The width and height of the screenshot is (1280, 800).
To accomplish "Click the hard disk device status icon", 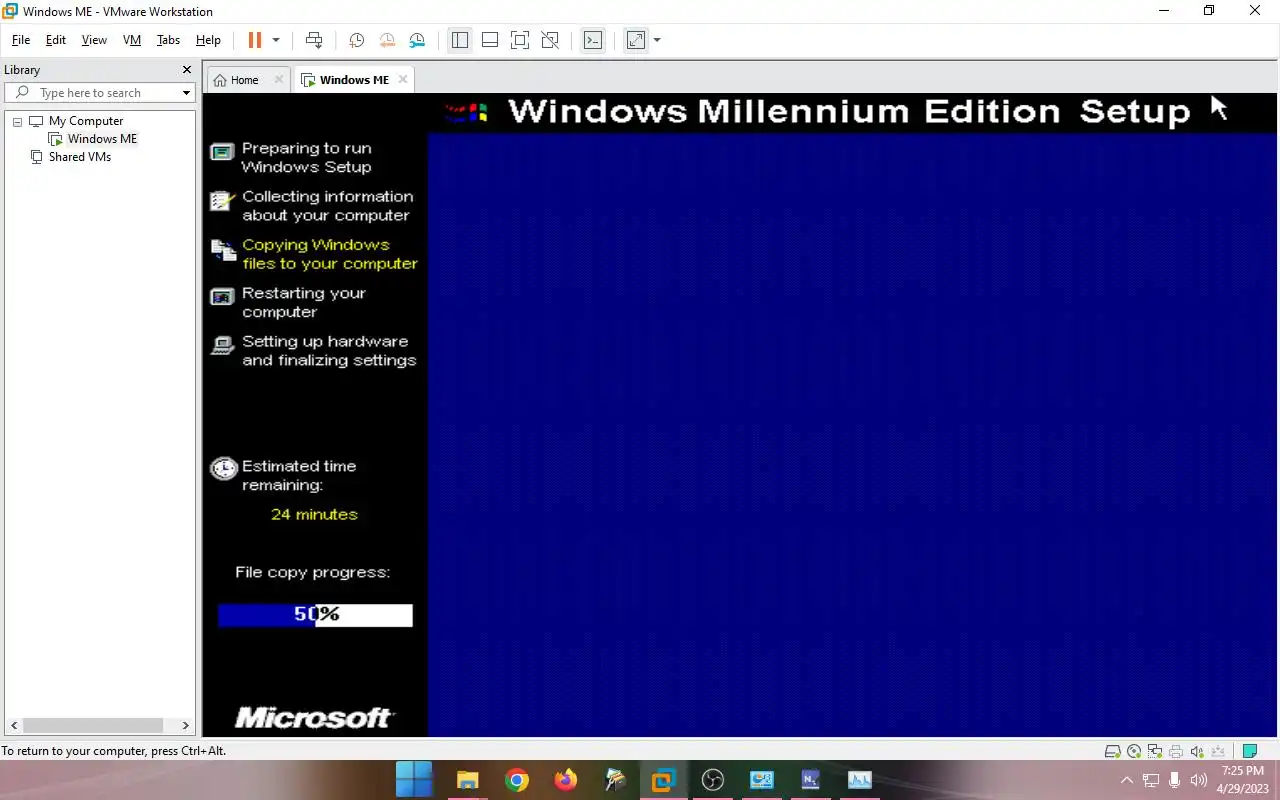I will click(1112, 751).
